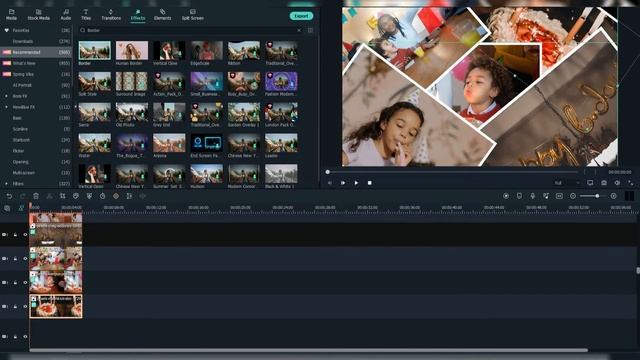
Task: Stop the preview playback
Action: point(369,183)
